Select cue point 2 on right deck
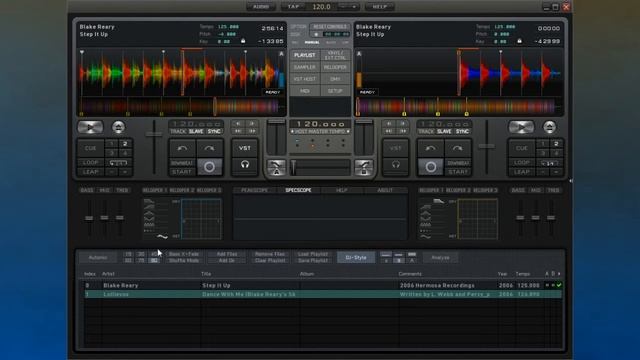Image resolution: width=640 pixels, height=360 pixels. (x=556, y=144)
